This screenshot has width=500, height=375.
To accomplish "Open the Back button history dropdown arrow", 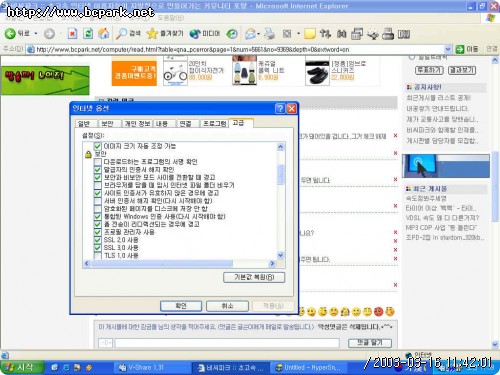I will coord(36,33).
